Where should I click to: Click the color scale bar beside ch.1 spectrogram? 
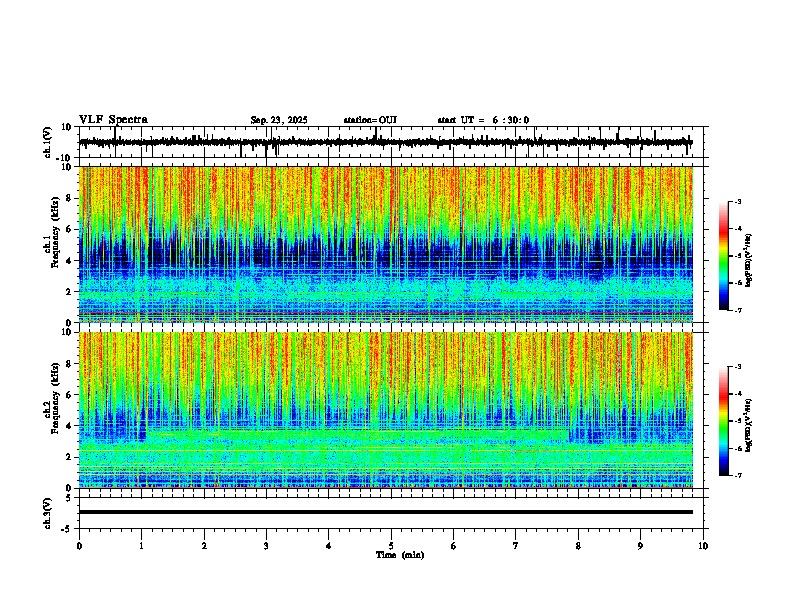[724, 256]
